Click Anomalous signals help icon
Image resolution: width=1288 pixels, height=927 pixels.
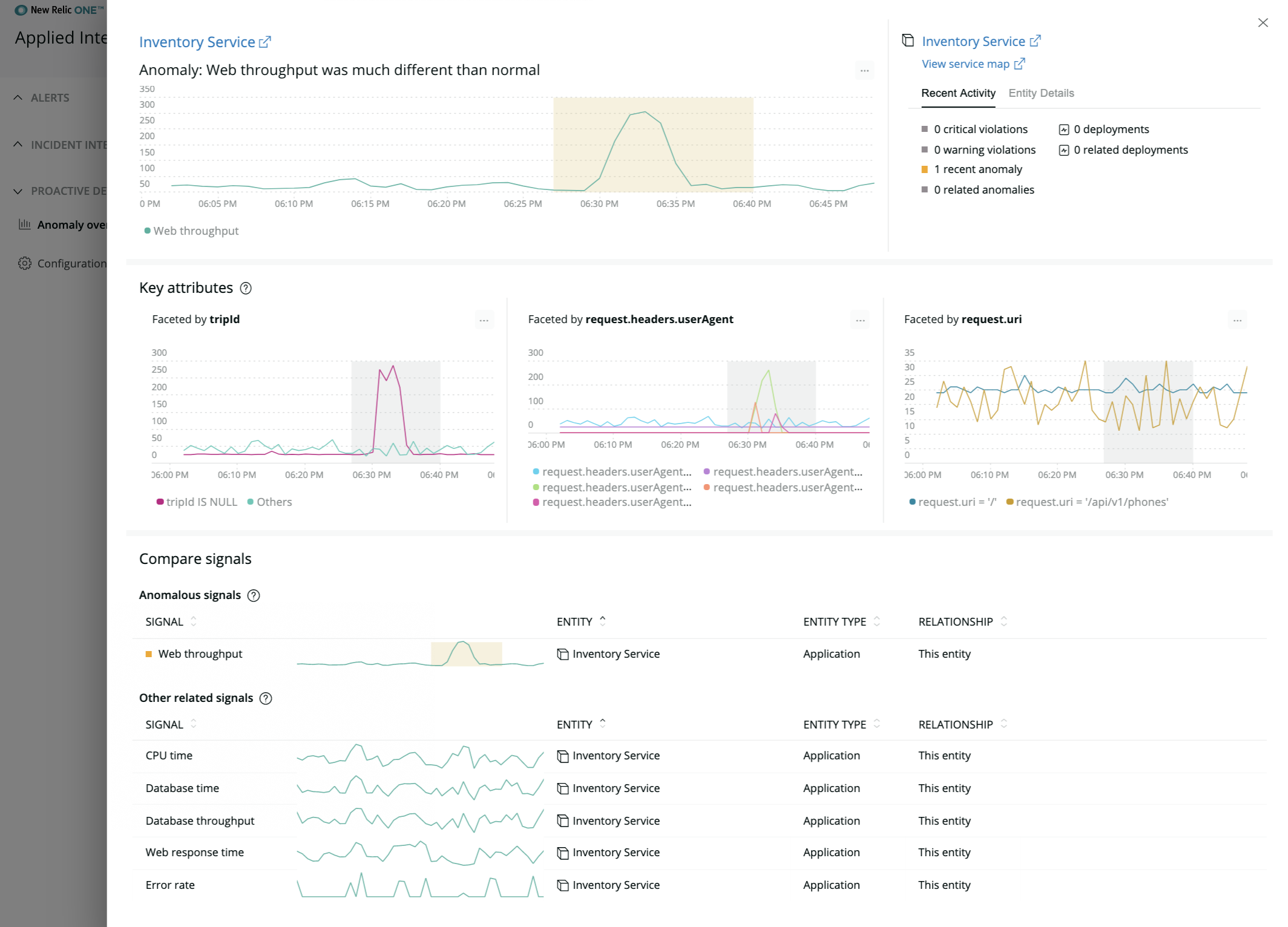click(254, 595)
